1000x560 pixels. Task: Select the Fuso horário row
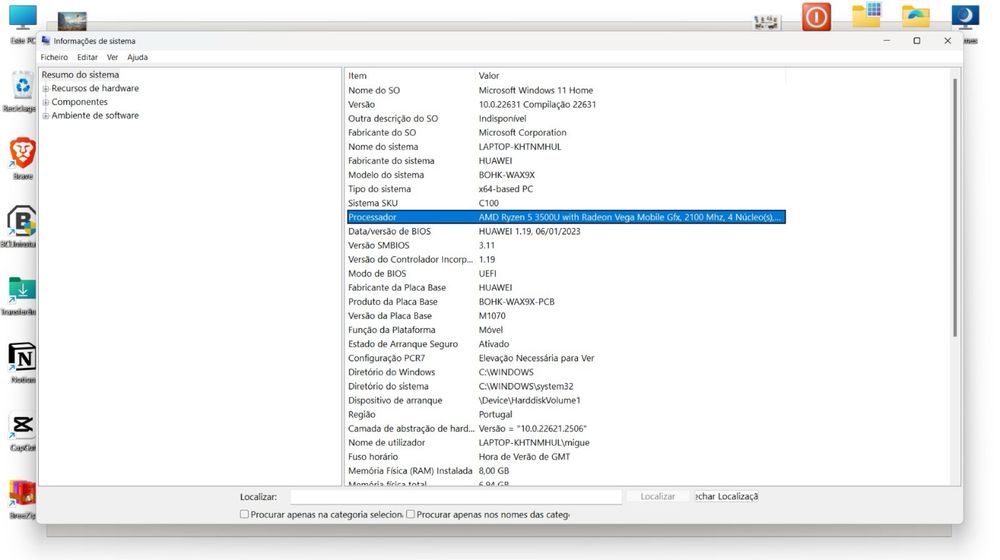(x=566, y=457)
